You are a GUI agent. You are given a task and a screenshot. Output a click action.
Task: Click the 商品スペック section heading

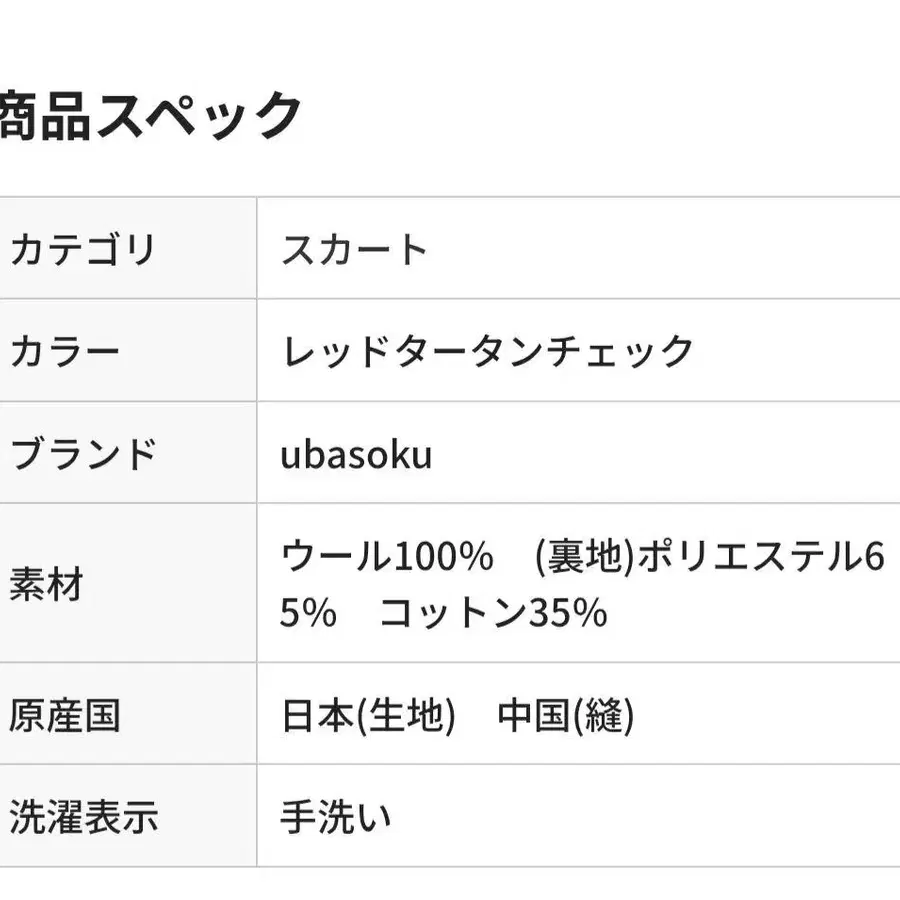tap(150, 117)
